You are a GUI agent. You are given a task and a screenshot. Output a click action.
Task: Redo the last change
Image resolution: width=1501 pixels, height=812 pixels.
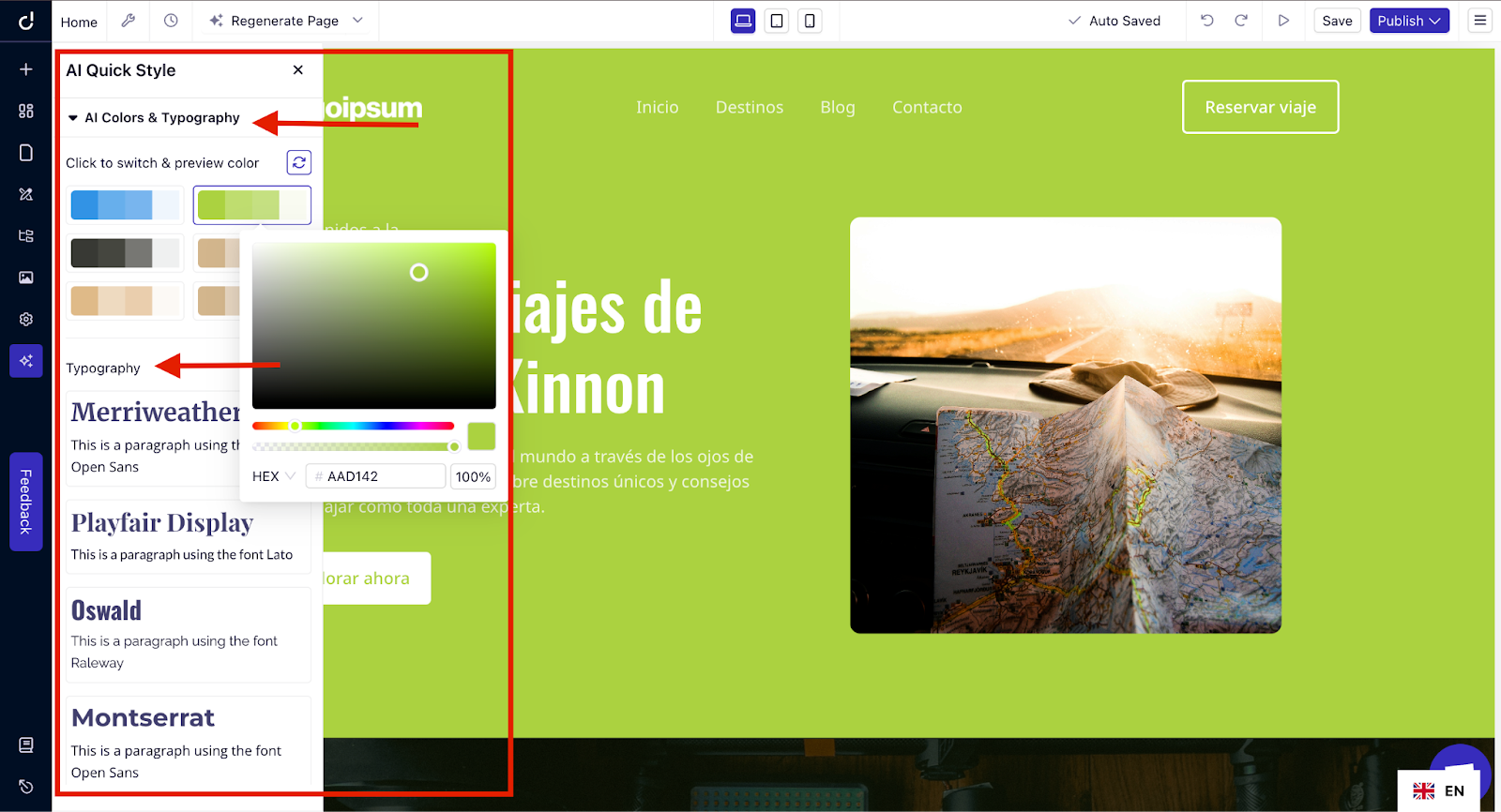coord(1241,21)
